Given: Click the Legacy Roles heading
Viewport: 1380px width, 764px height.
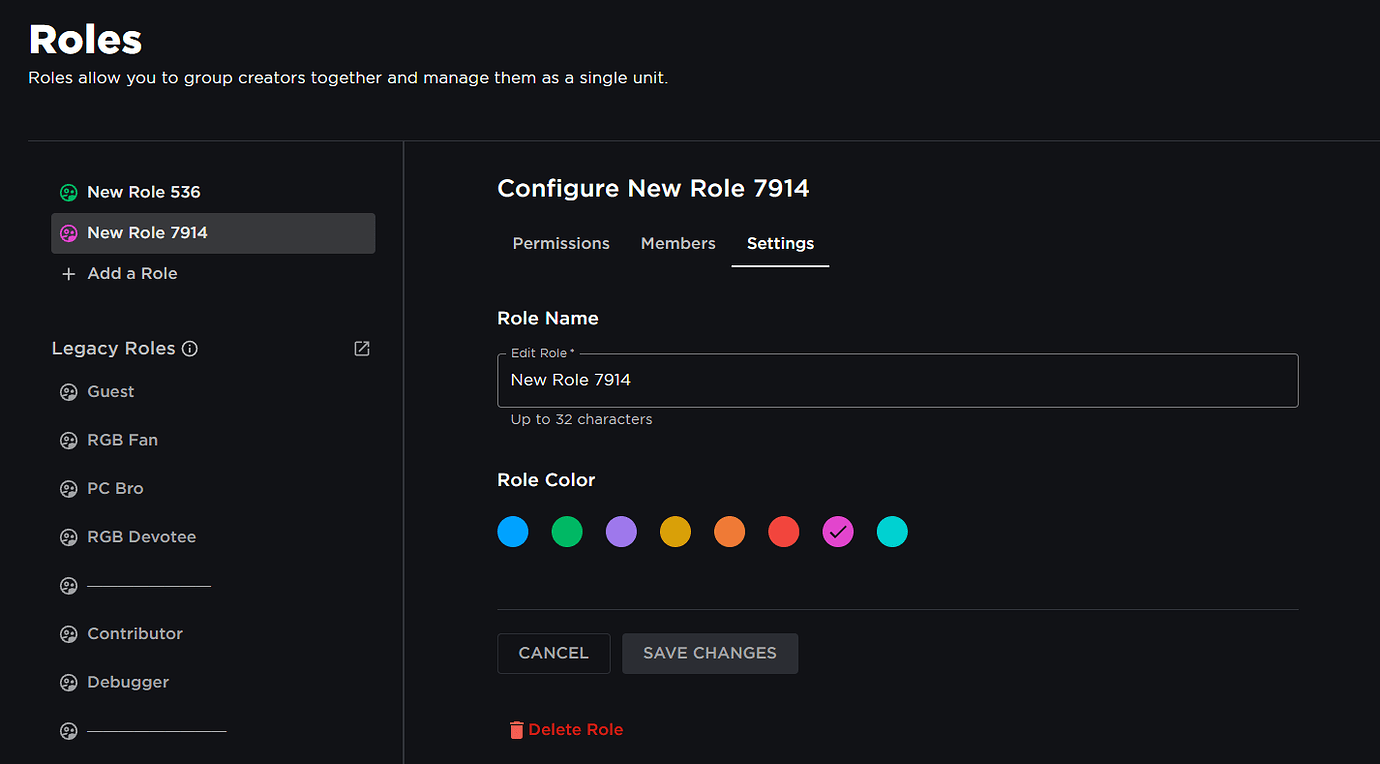Looking at the screenshot, I should tap(113, 349).
